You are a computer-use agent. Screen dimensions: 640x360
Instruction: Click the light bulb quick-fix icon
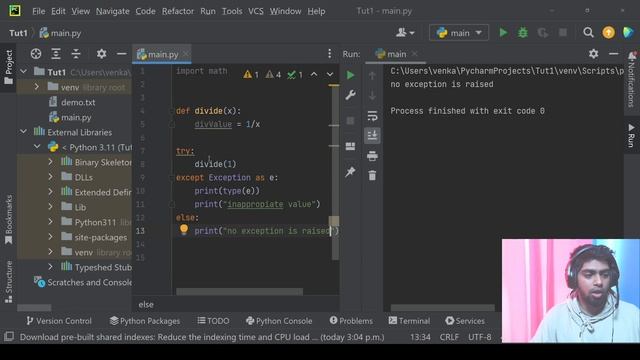184,230
